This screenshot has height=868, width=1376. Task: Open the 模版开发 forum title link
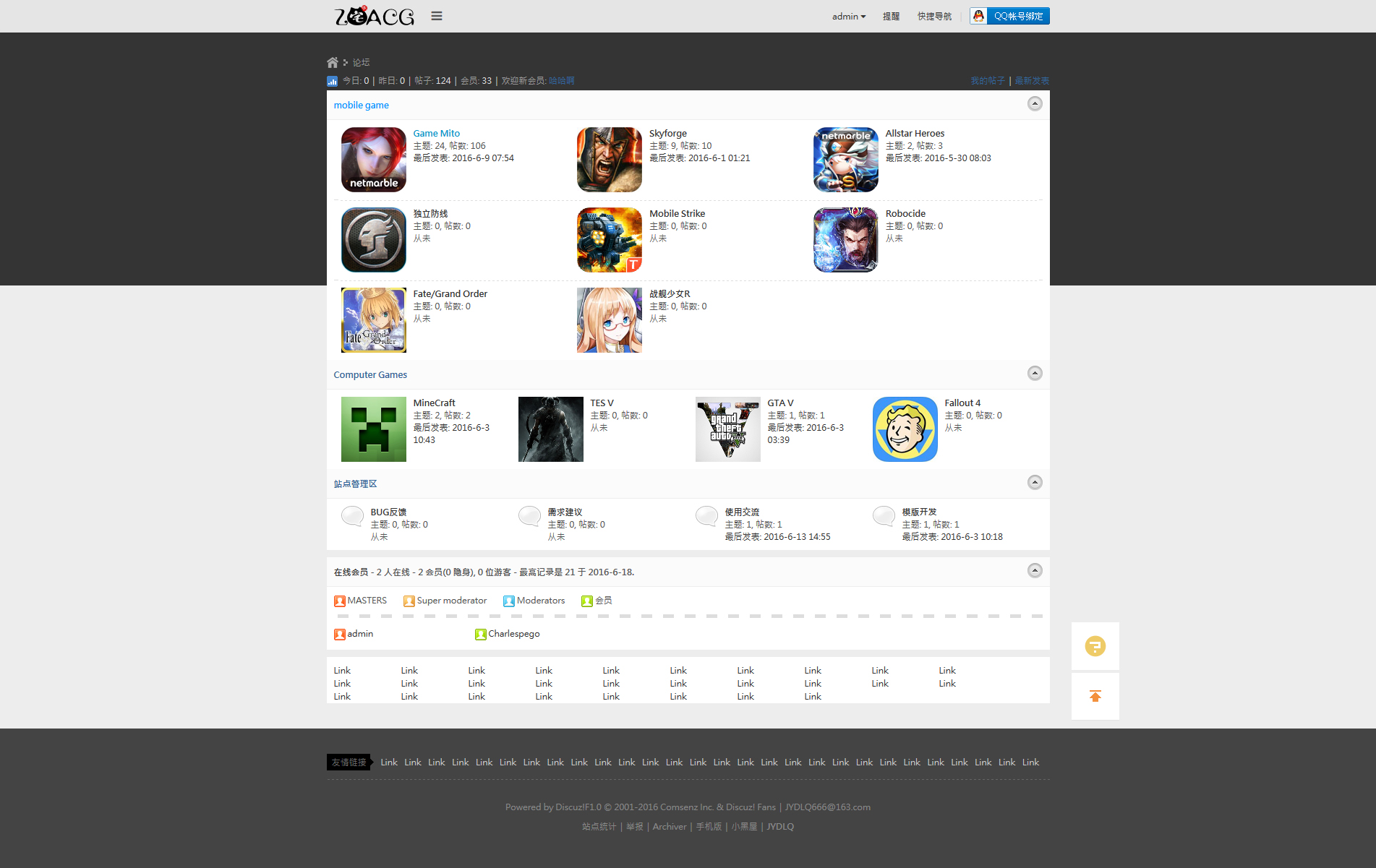click(920, 512)
